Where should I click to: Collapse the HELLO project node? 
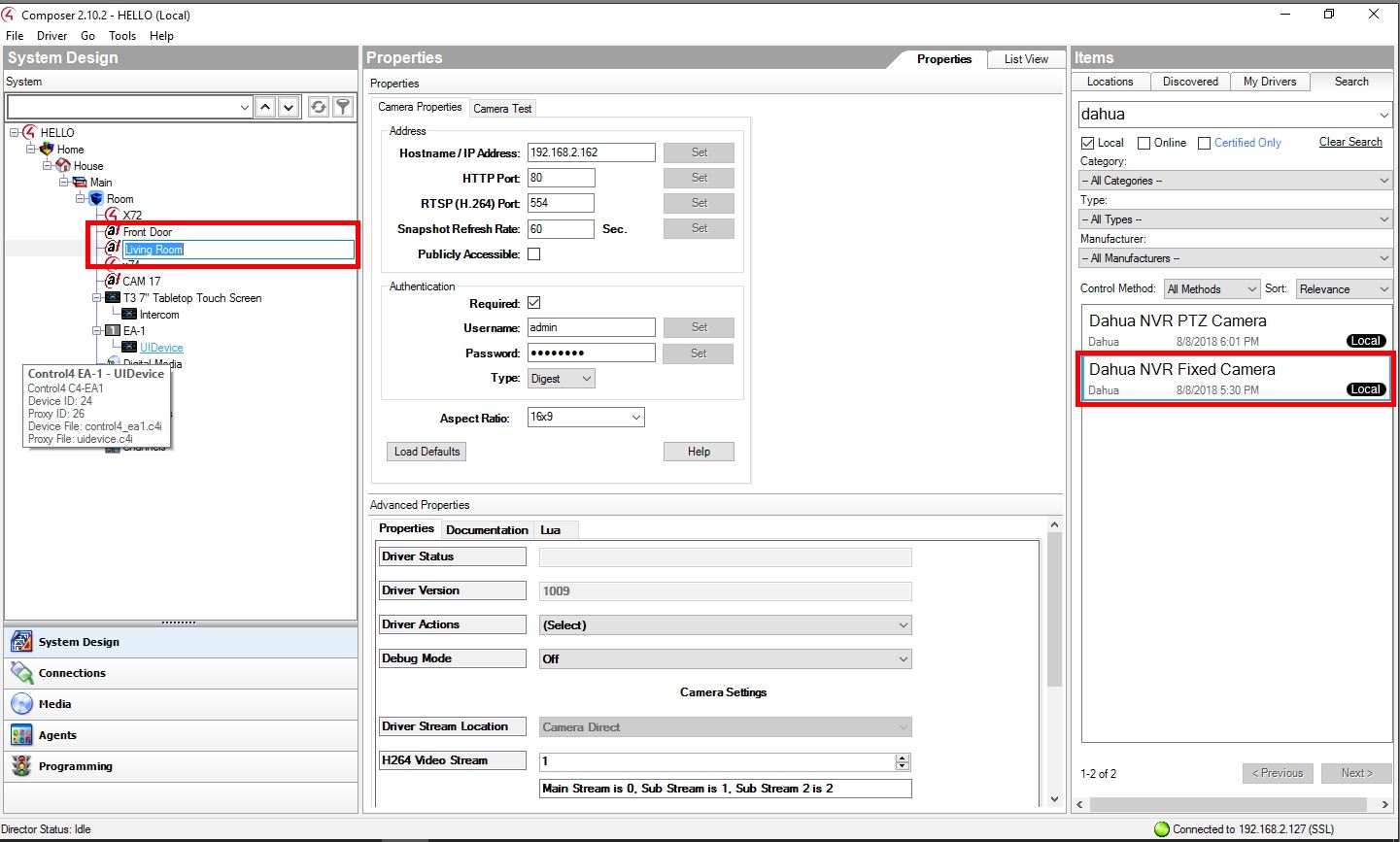pyautogui.click(x=15, y=132)
